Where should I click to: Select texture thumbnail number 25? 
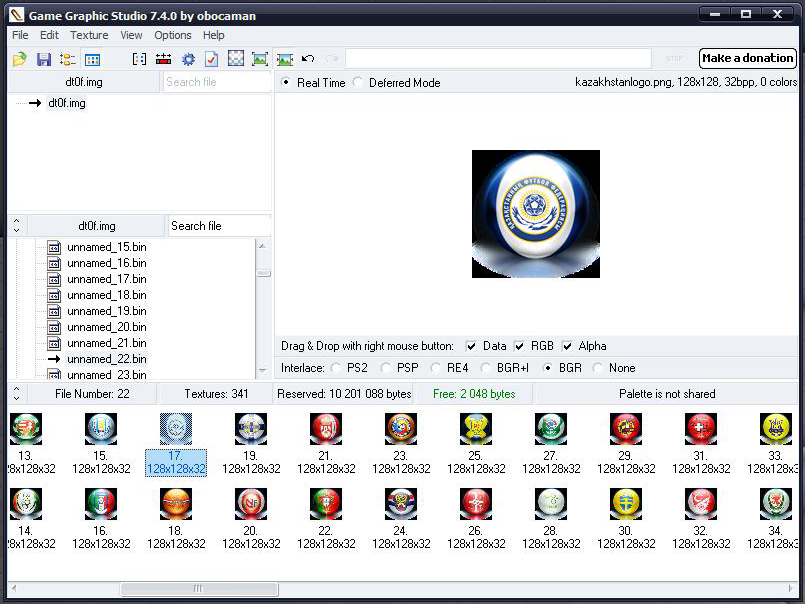476,428
